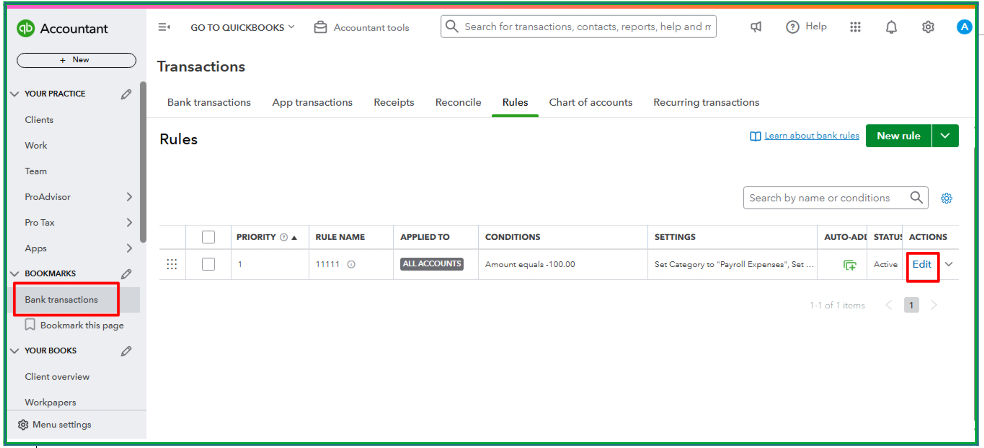
Task: Click the Active status cell
Action: click(x=885, y=265)
